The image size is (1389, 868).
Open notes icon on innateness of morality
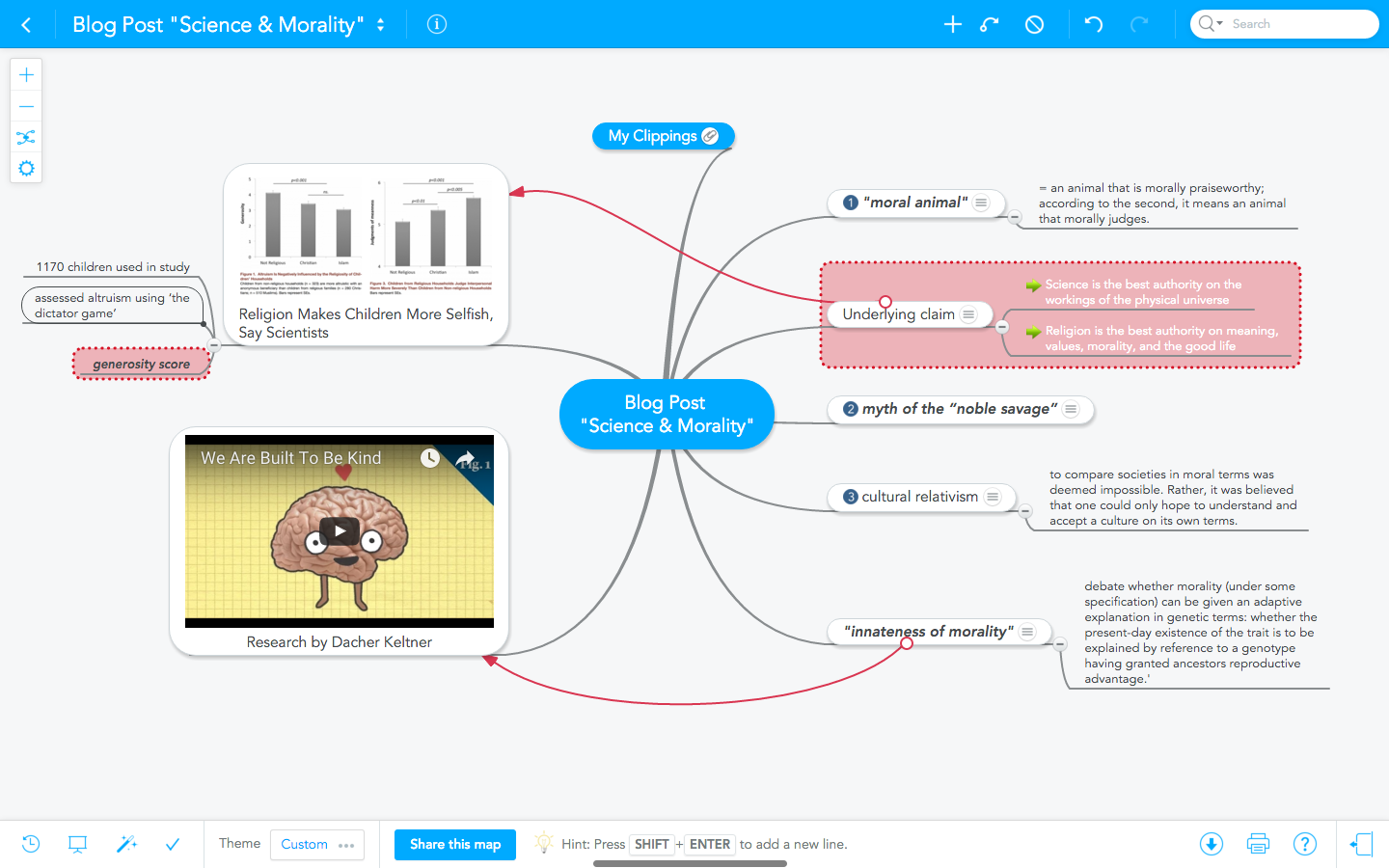[x=1027, y=632]
